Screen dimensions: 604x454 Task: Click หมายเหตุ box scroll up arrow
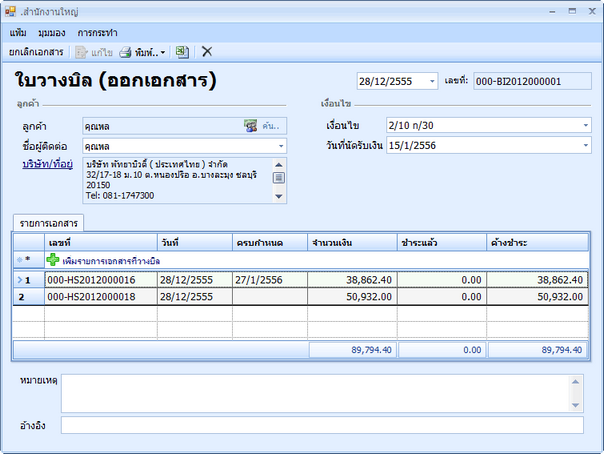(575, 382)
